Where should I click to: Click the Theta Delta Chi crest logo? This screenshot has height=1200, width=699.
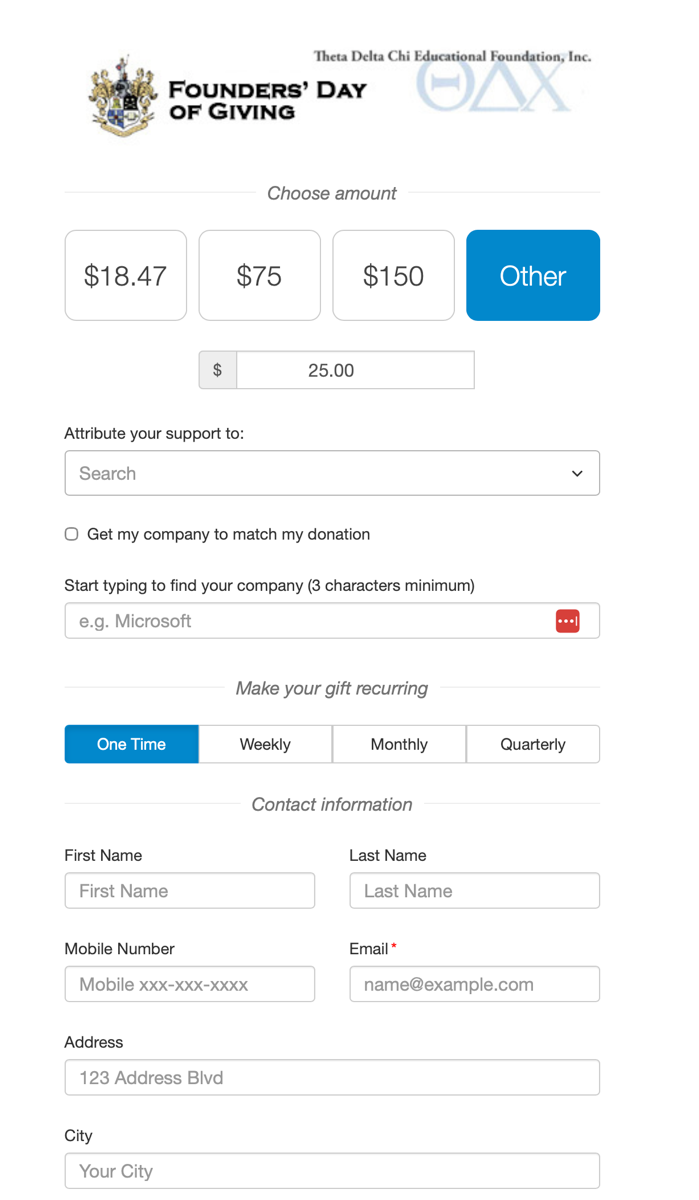[x=123, y=97]
